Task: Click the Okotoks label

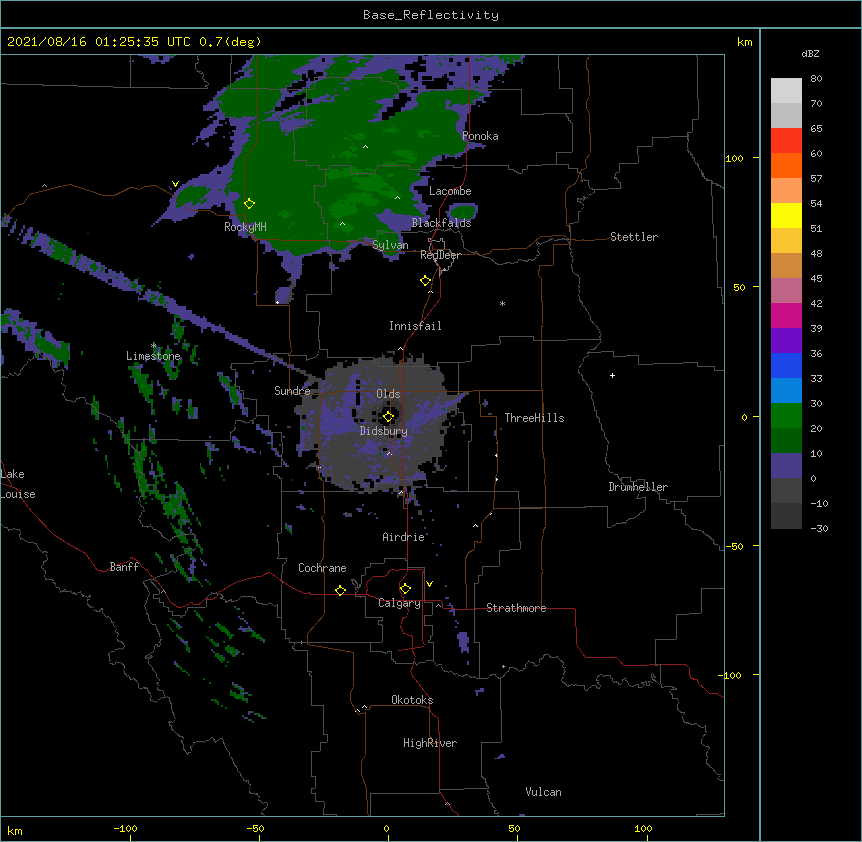Action: 412,700
